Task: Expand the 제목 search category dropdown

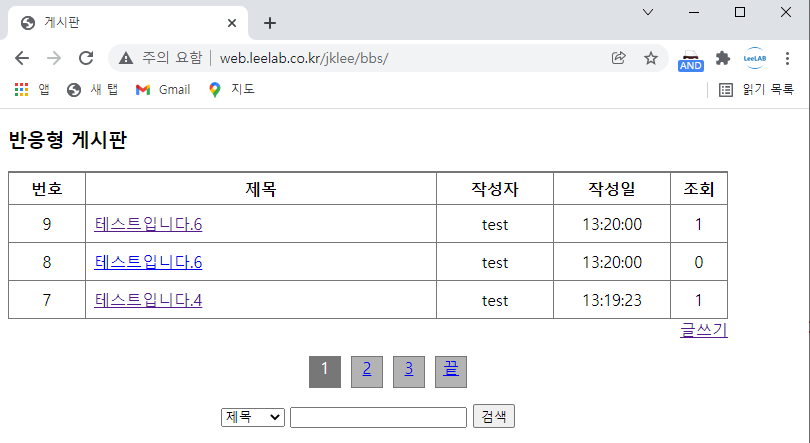Action: (253, 417)
